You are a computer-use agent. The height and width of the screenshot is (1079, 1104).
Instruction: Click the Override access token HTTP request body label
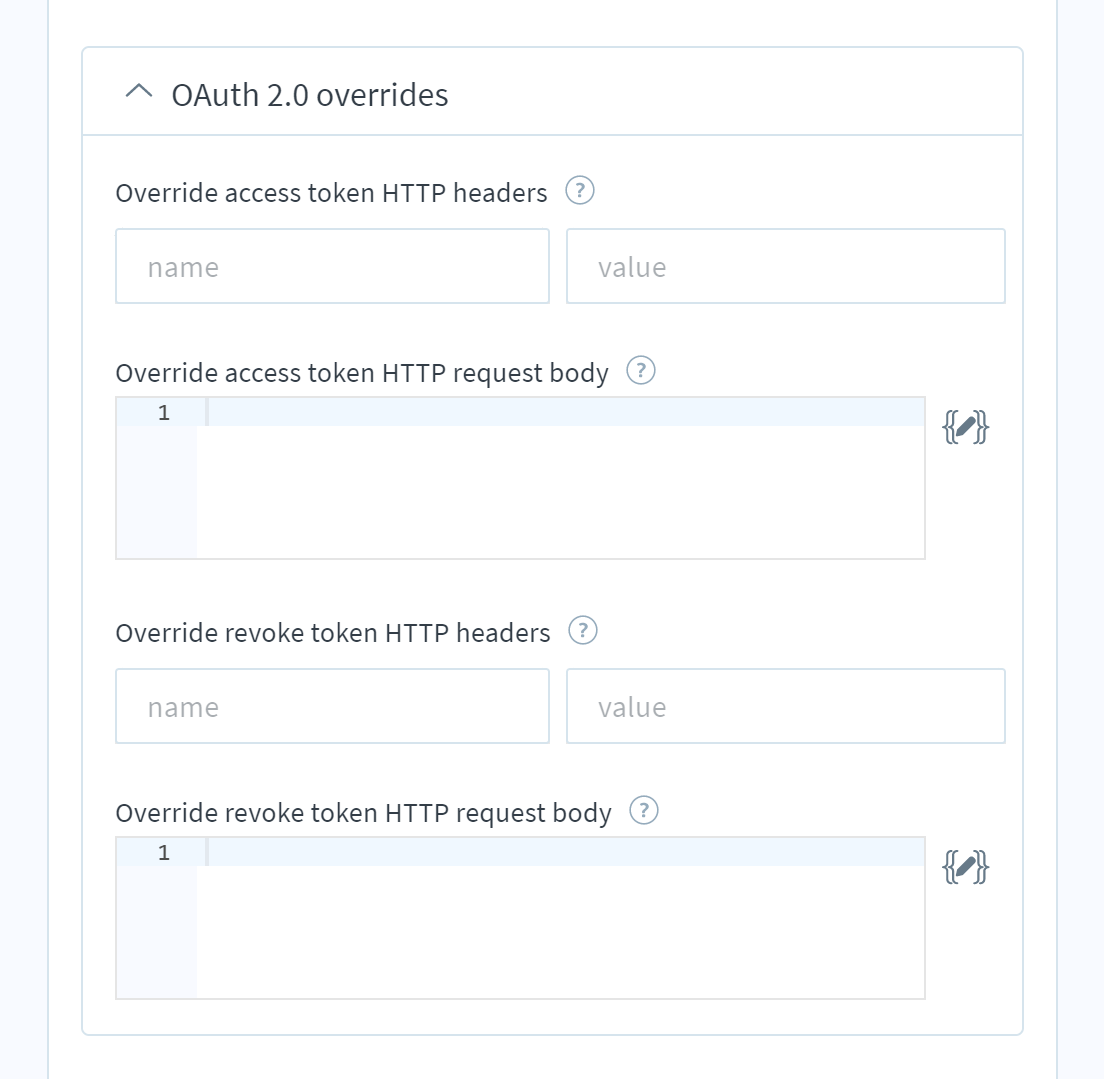(362, 373)
